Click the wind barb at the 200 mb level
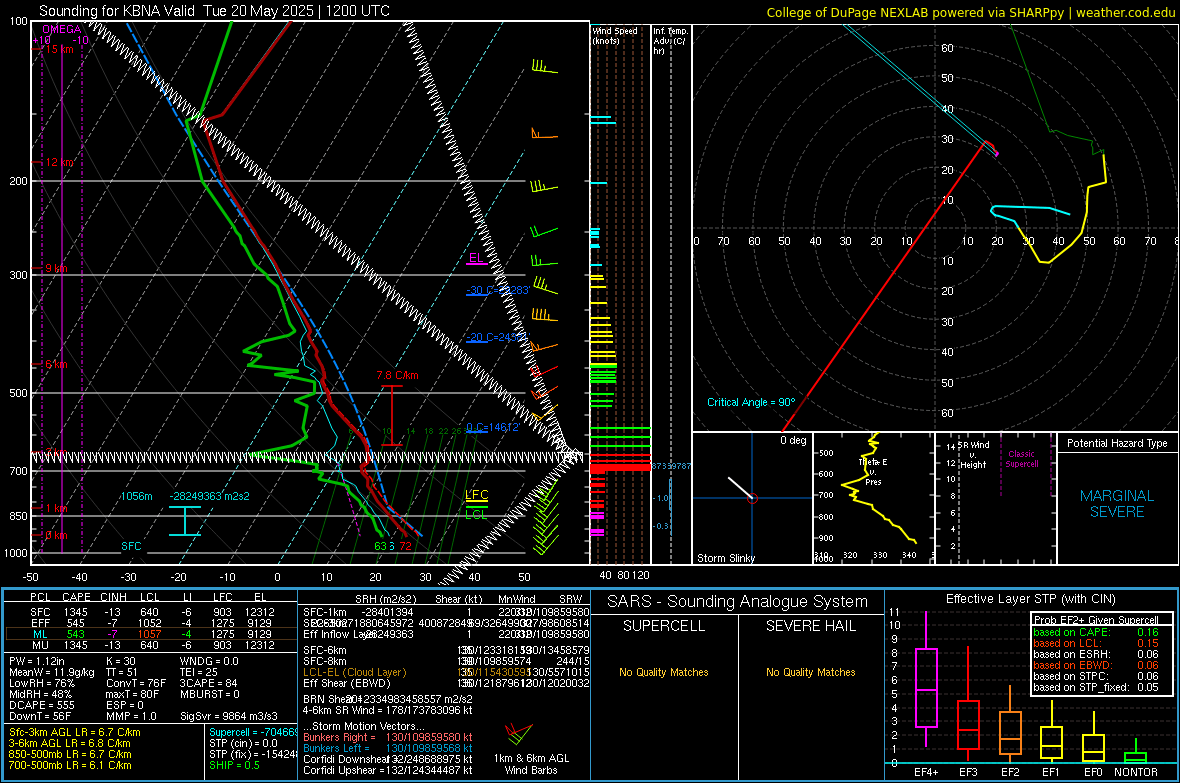Viewport: 1180px width, 783px height. (x=543, y=186)
